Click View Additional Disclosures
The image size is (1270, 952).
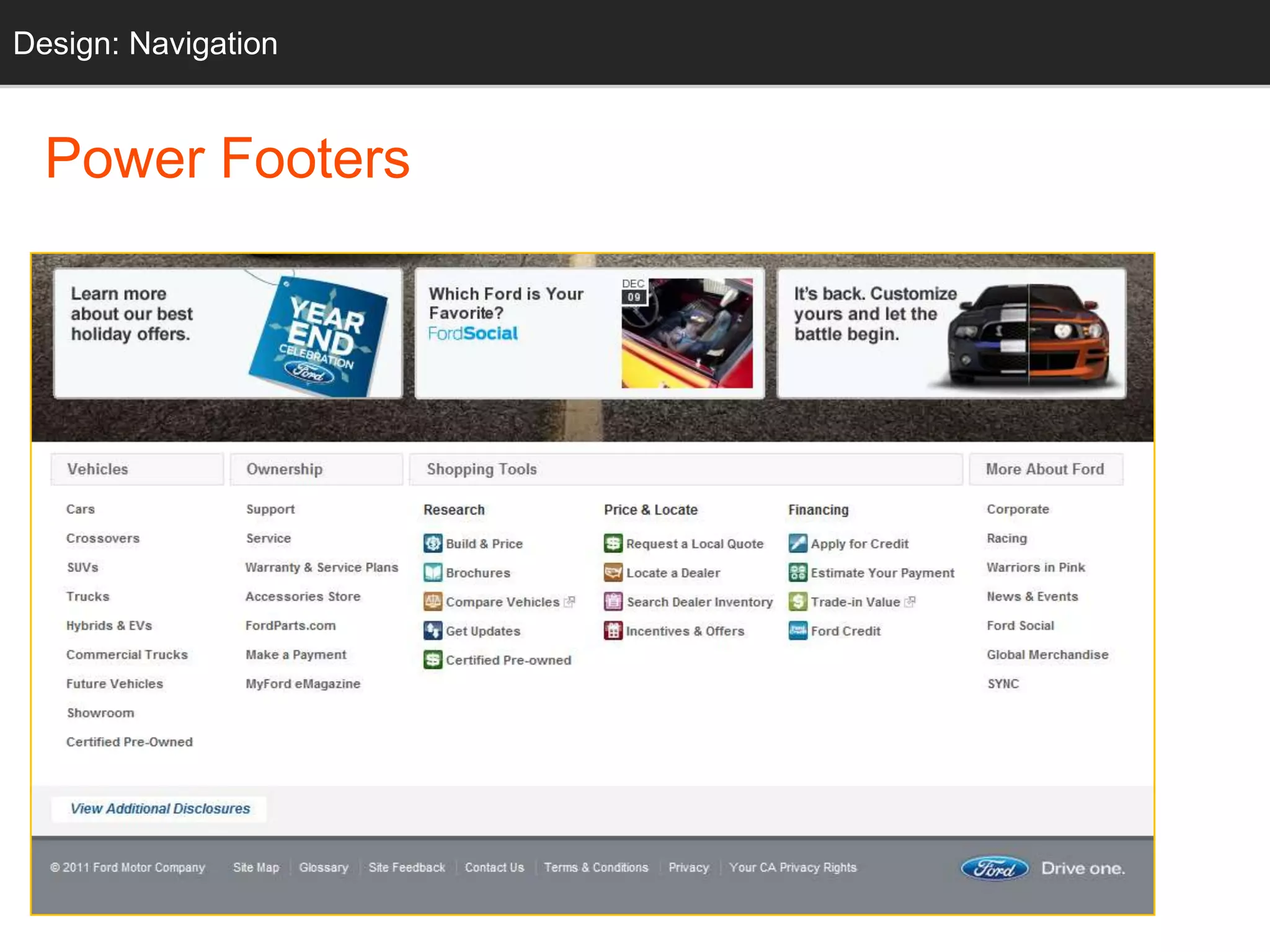tap(159, 809)
